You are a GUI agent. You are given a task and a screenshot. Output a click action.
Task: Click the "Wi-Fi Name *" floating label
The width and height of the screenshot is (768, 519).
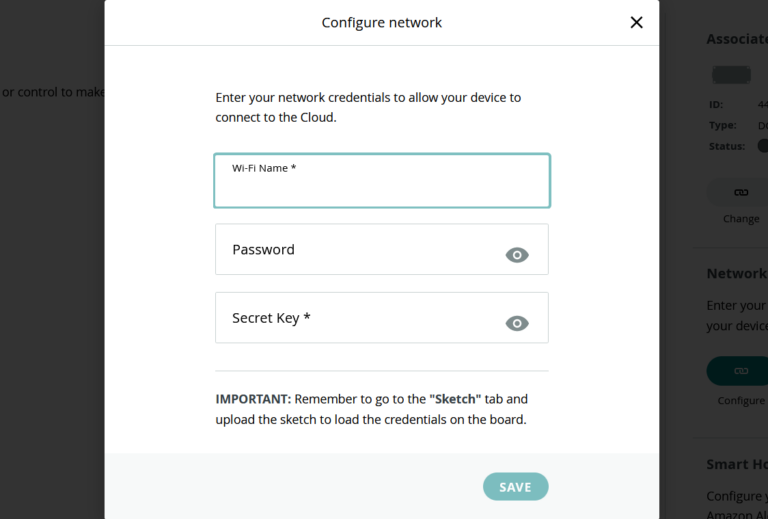click(x=264, y=168)
